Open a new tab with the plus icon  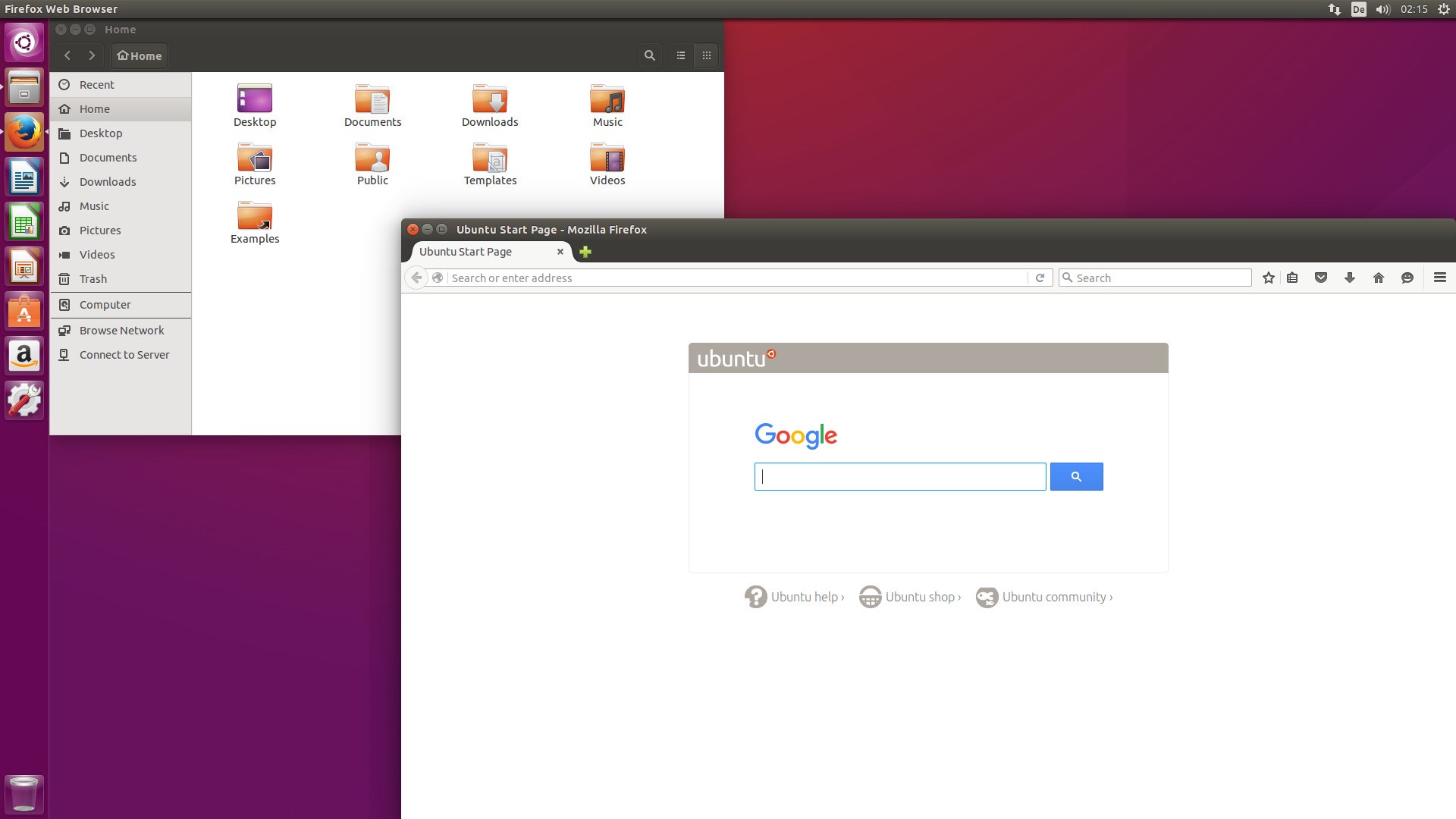click(585, 252)
